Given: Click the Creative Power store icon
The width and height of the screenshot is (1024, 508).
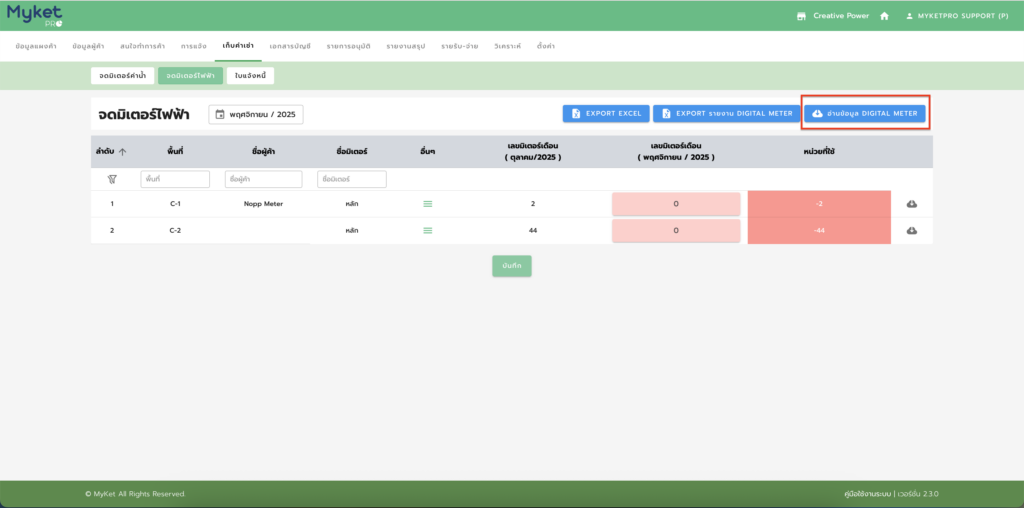Looking at the screenshot, I should [801, 16].
